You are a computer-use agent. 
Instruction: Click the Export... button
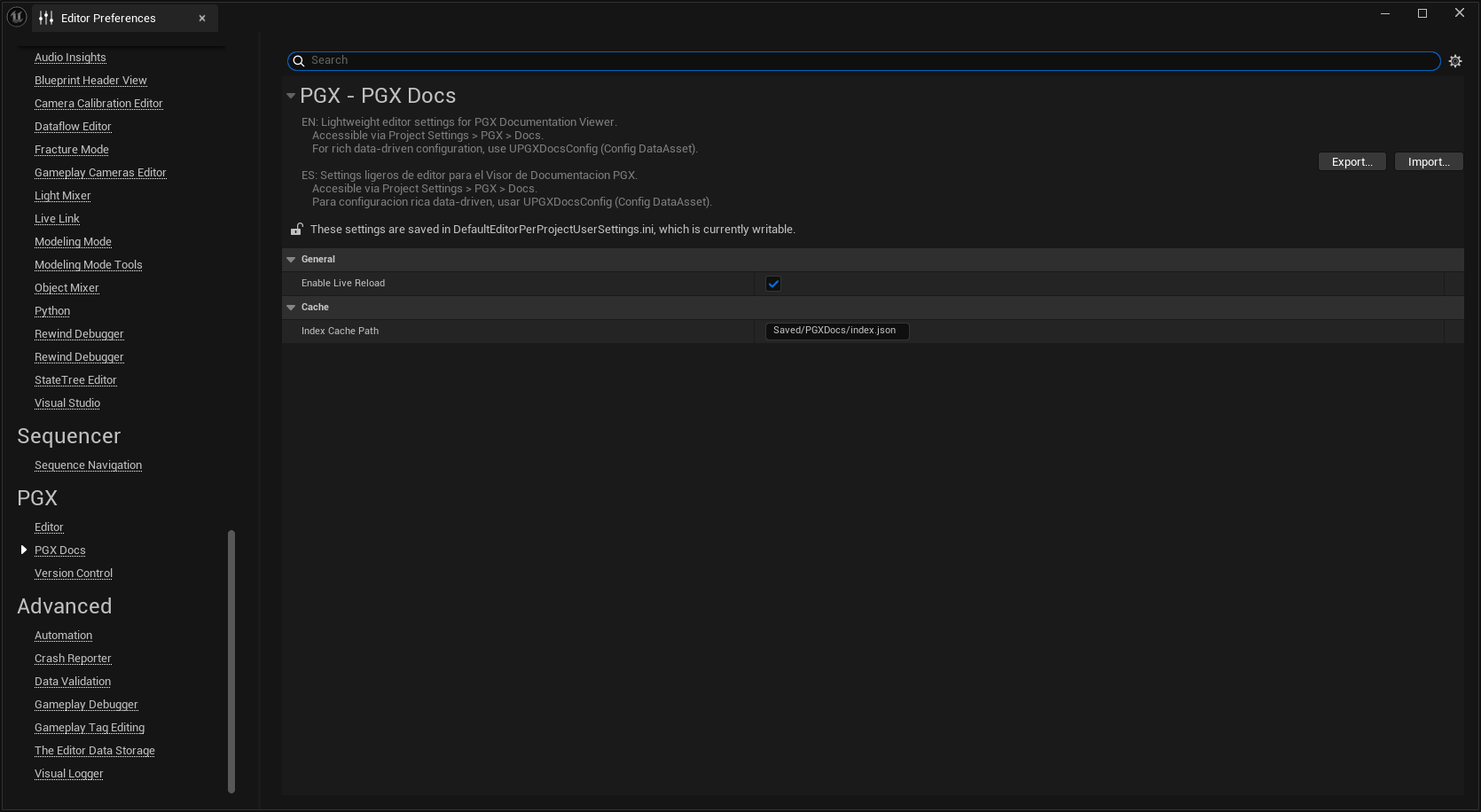[1352, 161]
